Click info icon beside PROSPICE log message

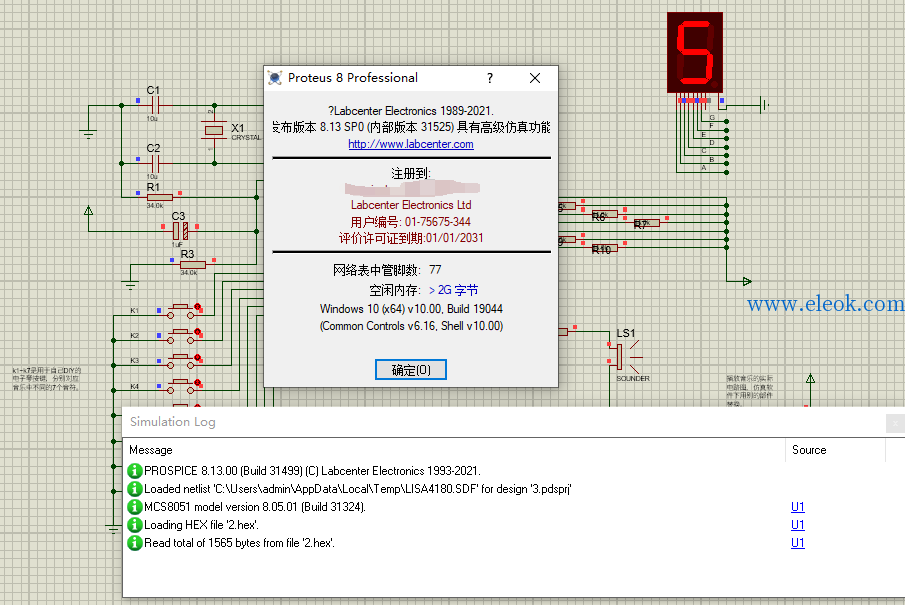(134, 471)
